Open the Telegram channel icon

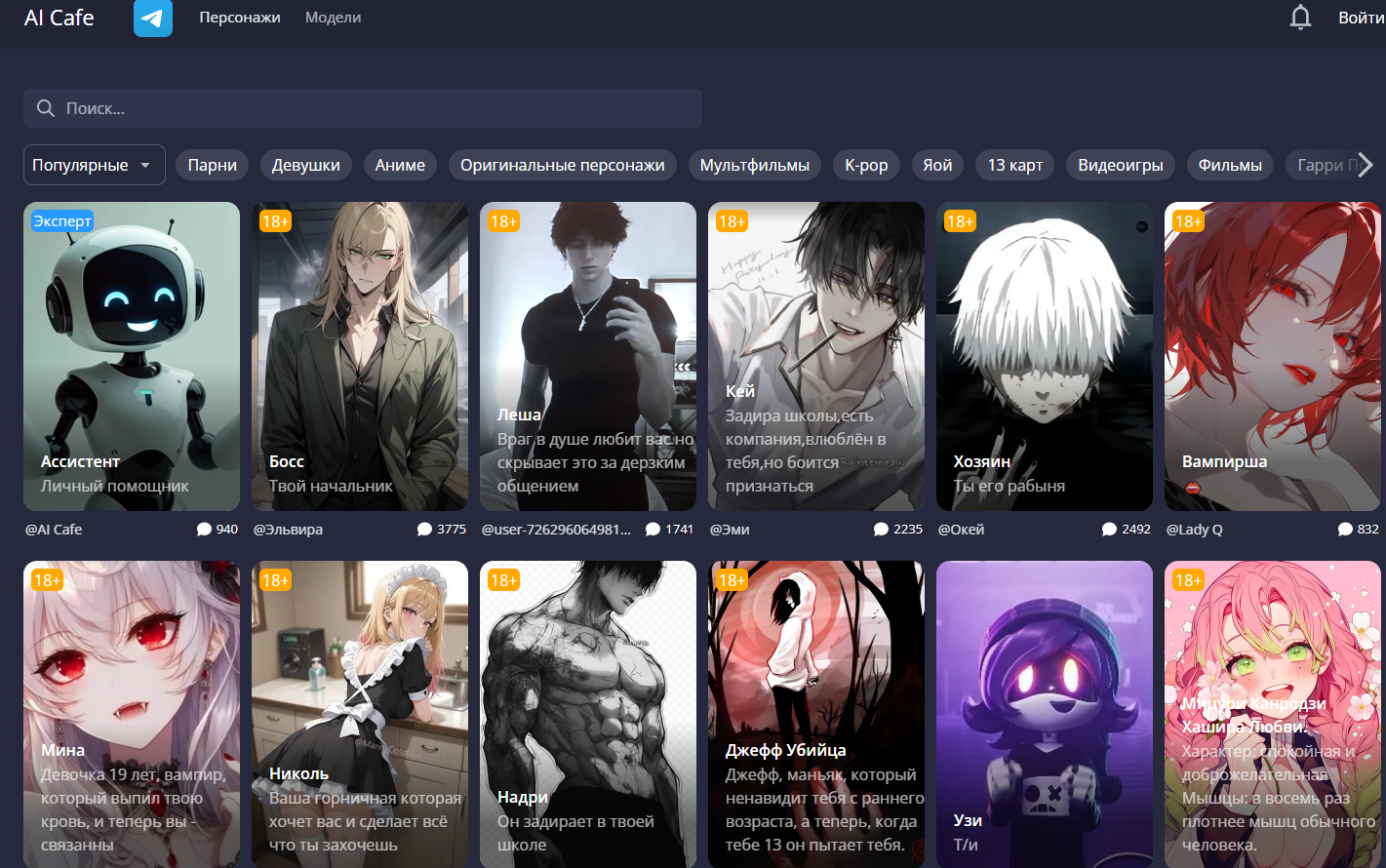(153, 18)
